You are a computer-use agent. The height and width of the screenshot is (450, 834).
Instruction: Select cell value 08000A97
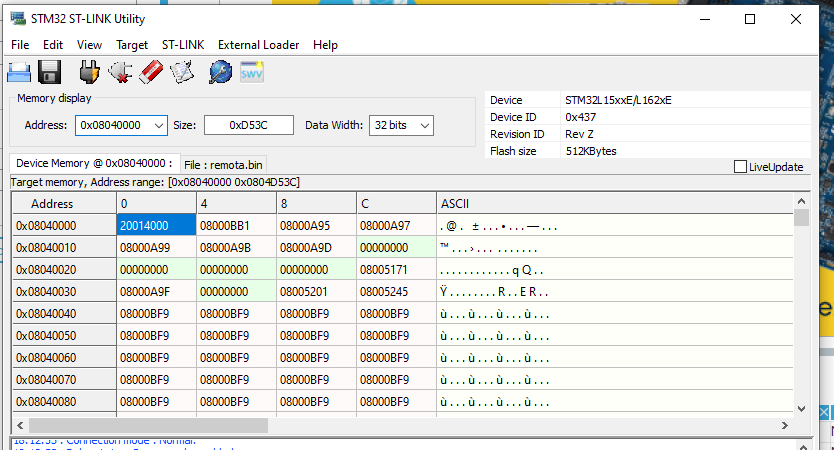tap(396, 226)
